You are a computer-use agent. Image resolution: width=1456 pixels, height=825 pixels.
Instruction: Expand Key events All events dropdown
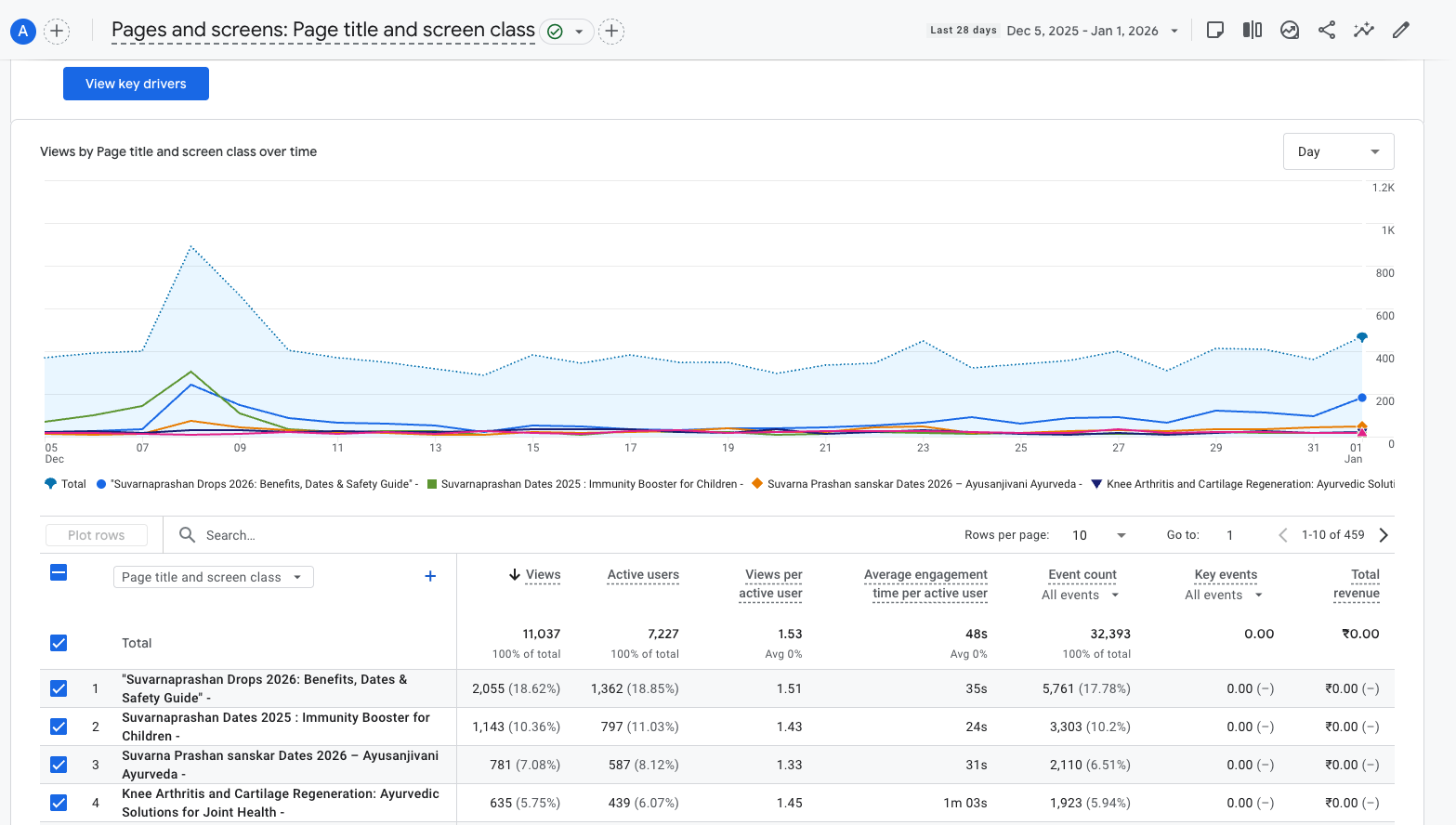click(1224, 596)
